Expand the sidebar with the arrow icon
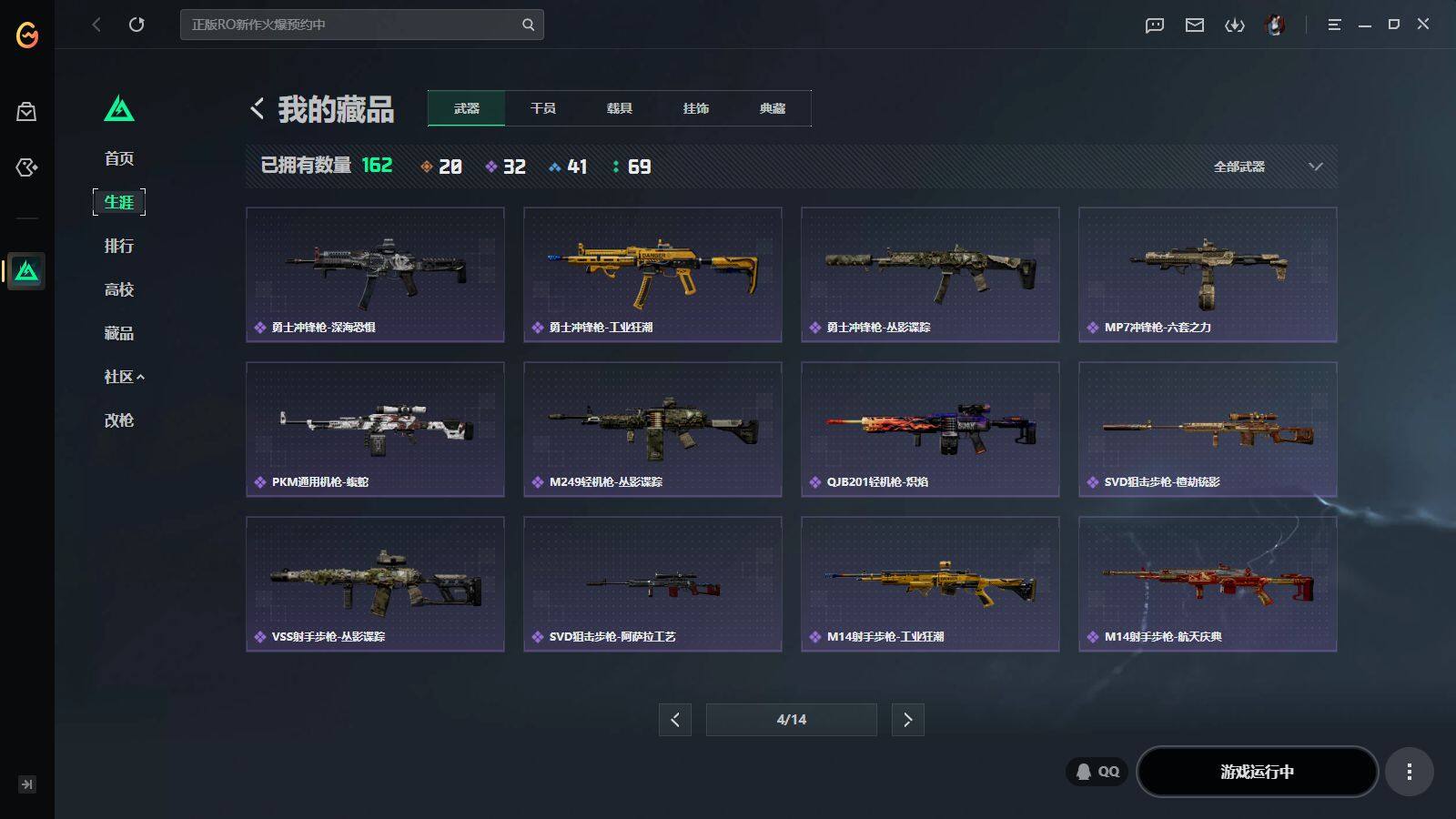The image size is (1456, 819). click(x=27, y=784)
